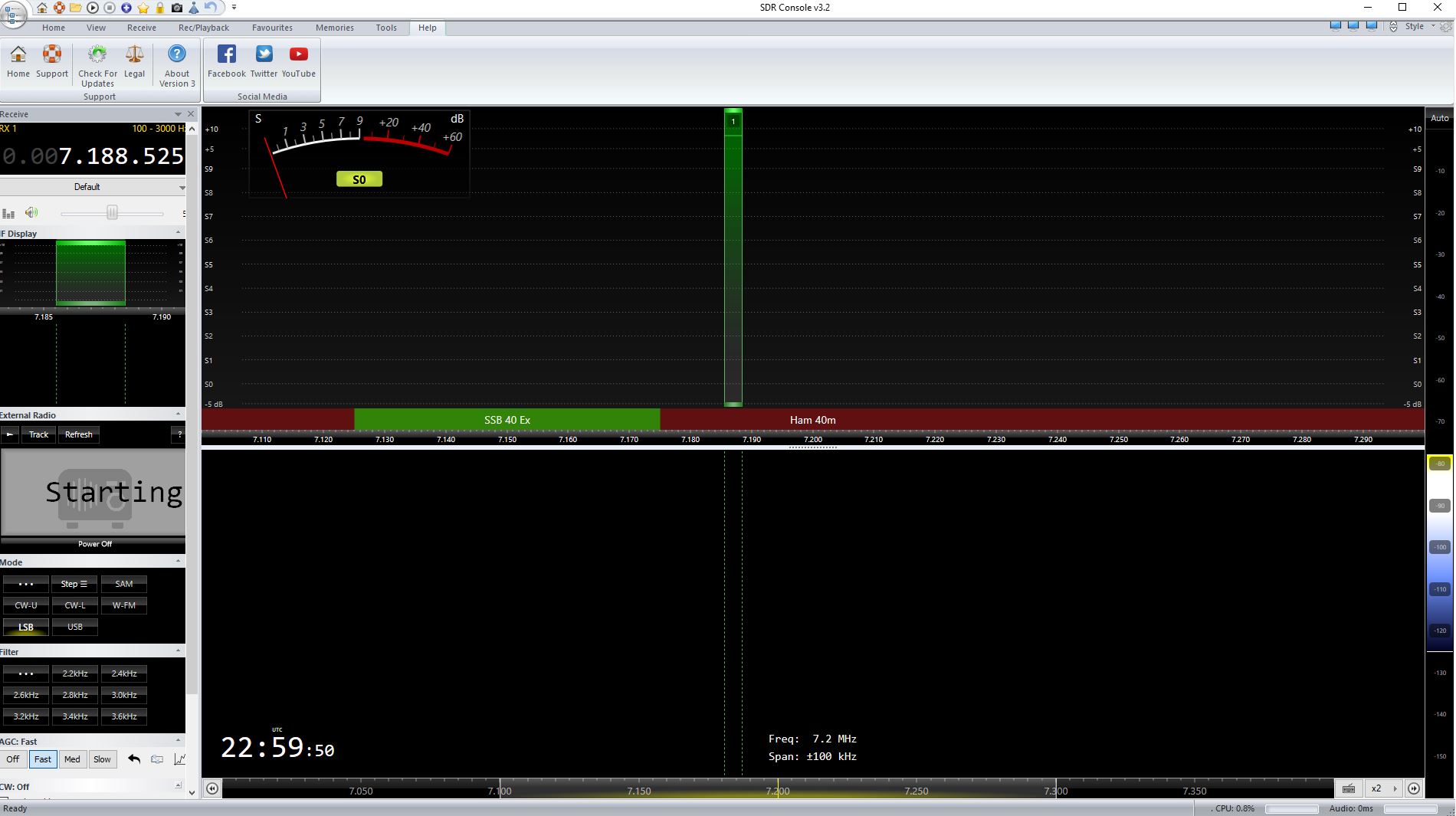The image size is (1456, 816).
Task: Open the Favourites ribbon tab
Action: click(272, 28)
